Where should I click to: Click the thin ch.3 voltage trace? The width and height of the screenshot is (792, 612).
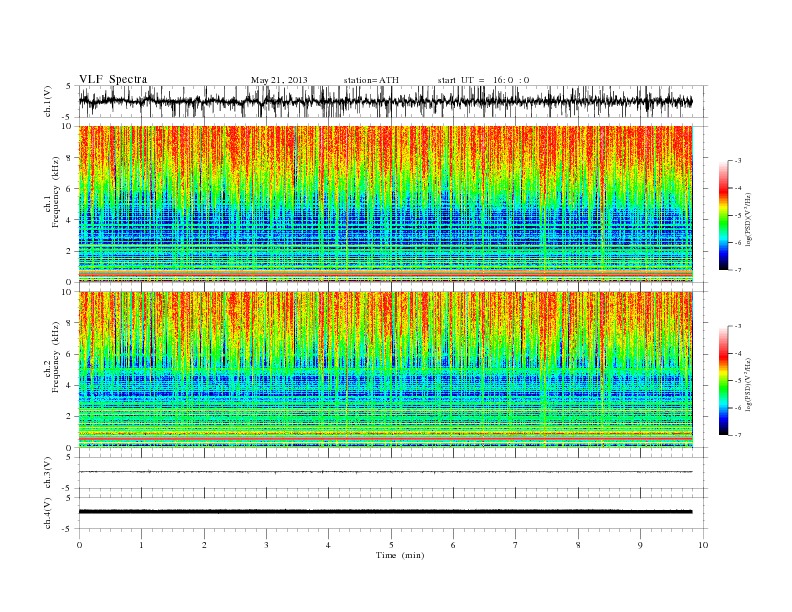point(385,472)
